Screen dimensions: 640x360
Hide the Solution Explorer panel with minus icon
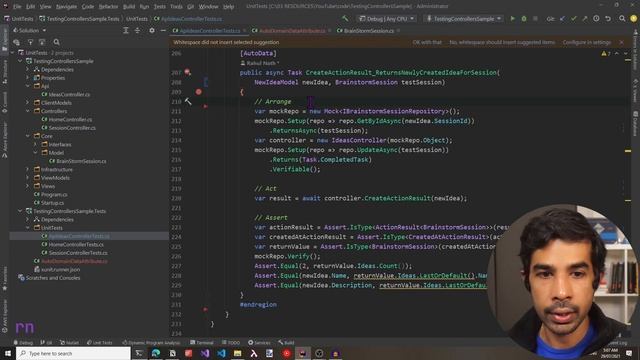(163, 31)
